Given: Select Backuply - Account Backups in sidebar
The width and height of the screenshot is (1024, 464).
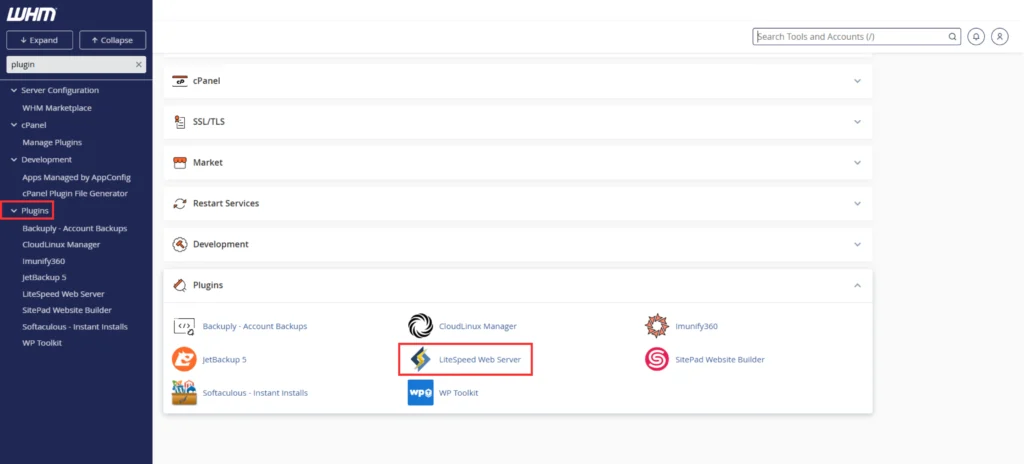Looking at the screenshot, I should (x=74, y=228).
